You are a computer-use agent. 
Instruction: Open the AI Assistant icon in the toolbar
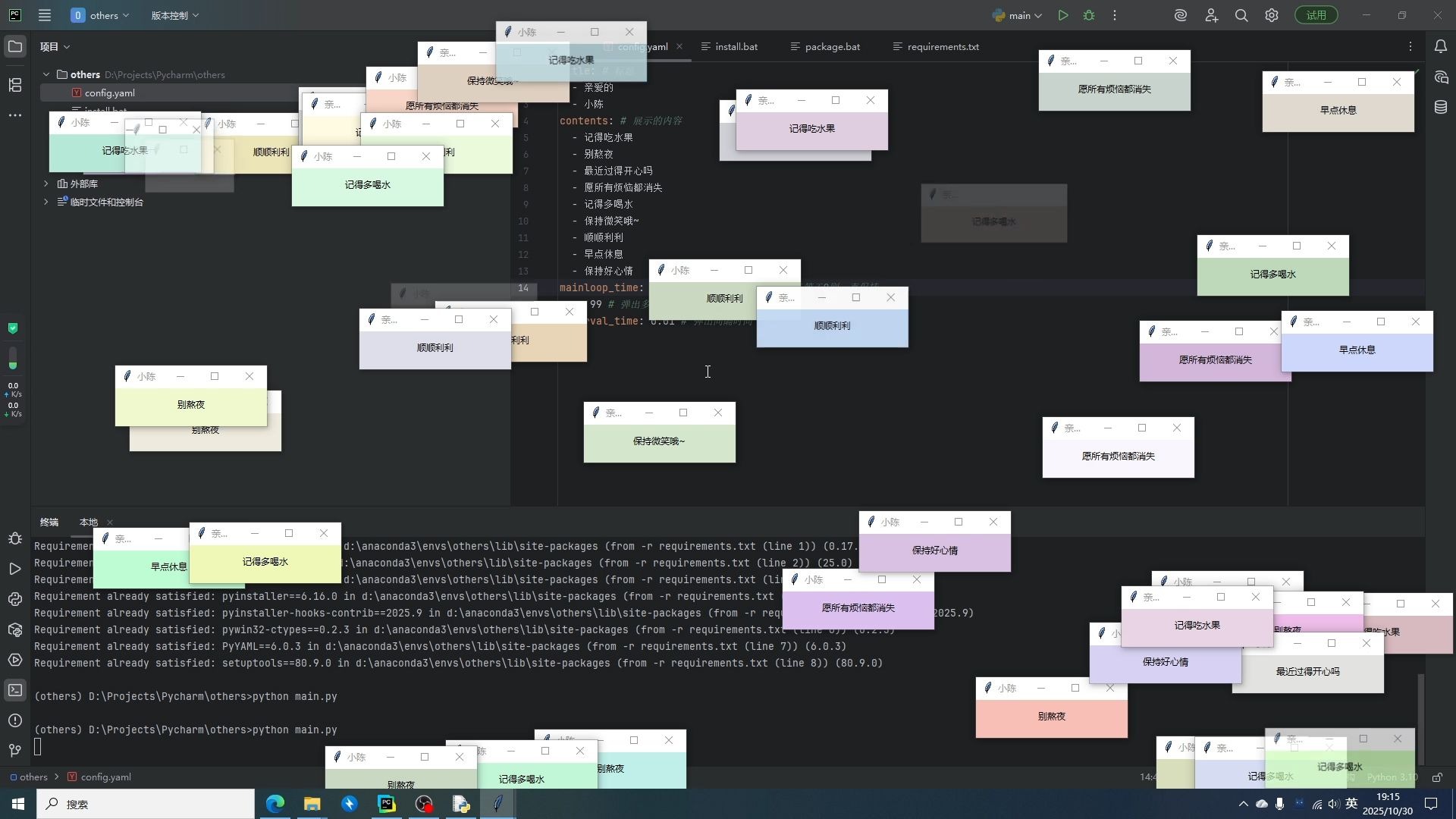1180,15
